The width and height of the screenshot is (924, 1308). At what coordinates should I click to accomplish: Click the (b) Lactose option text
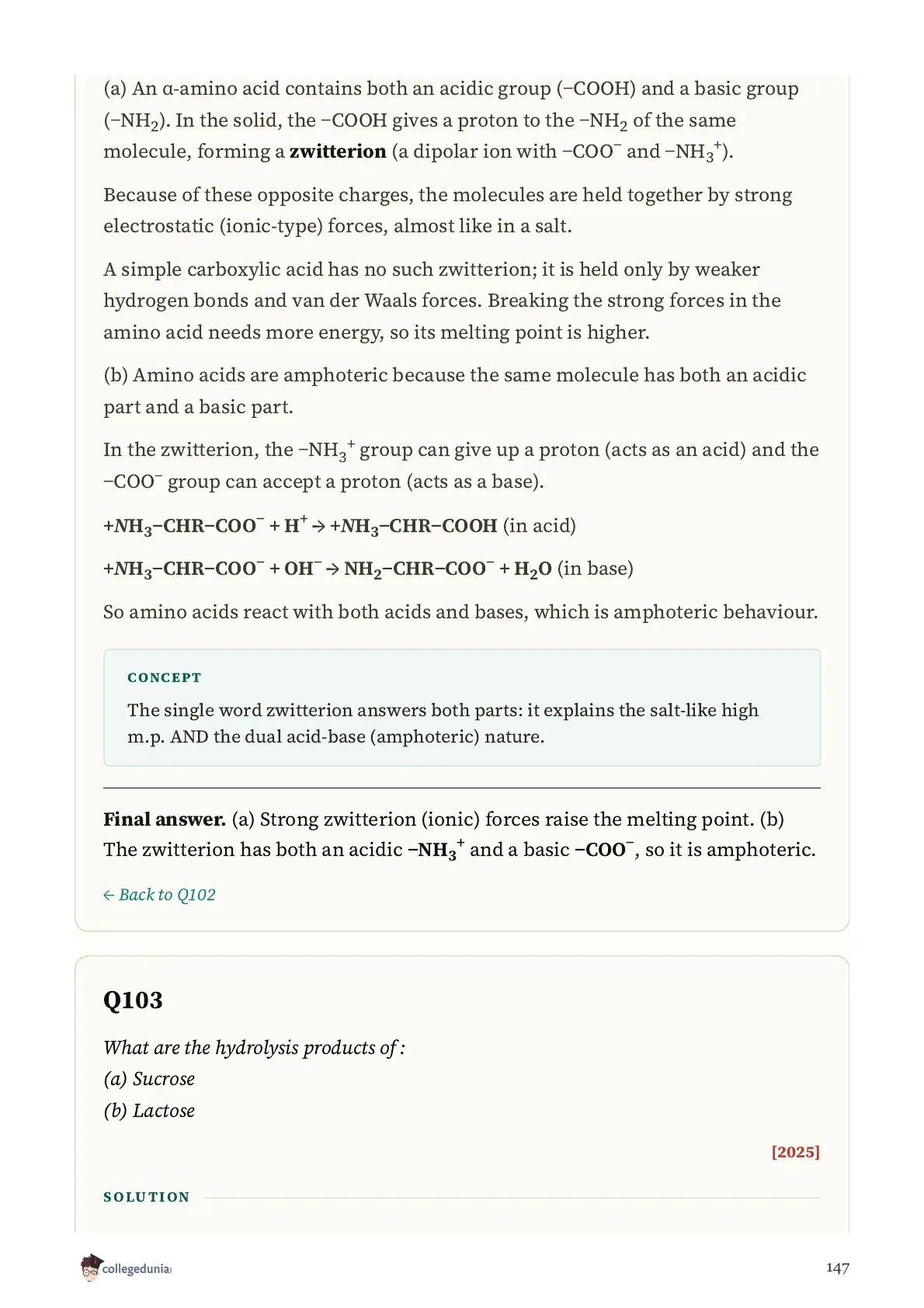coord(149,1111)
